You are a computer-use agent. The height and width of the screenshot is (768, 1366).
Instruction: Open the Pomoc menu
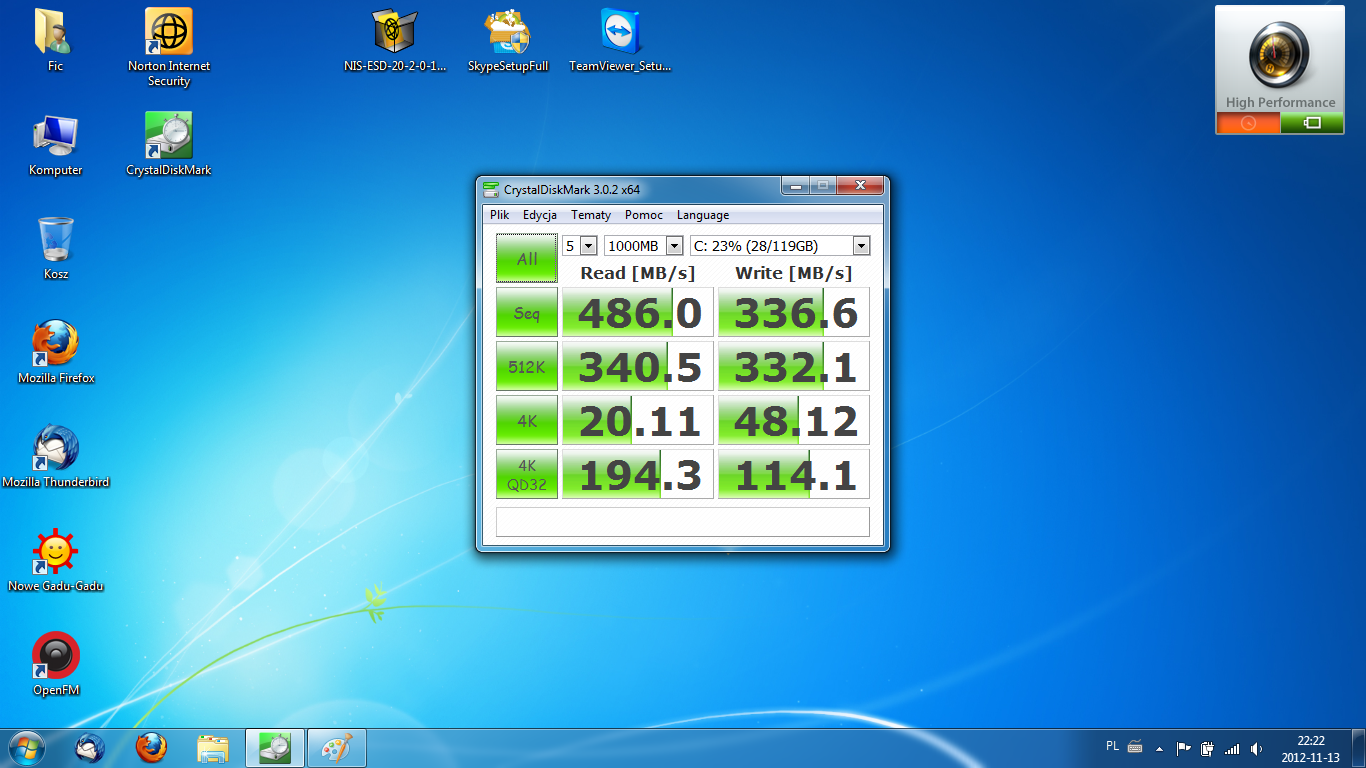(644, 215)
